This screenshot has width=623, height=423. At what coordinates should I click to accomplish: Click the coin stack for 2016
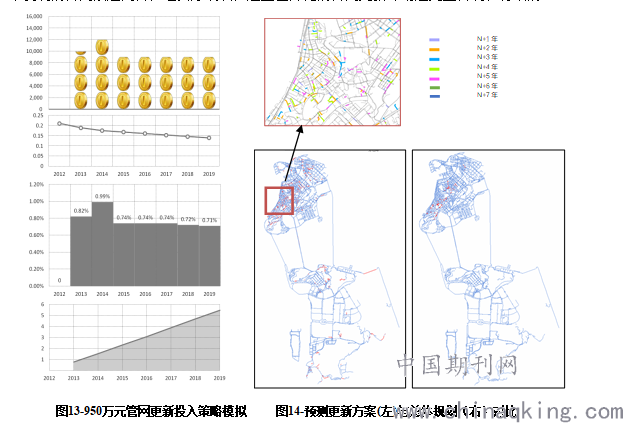tap(145, 83)
